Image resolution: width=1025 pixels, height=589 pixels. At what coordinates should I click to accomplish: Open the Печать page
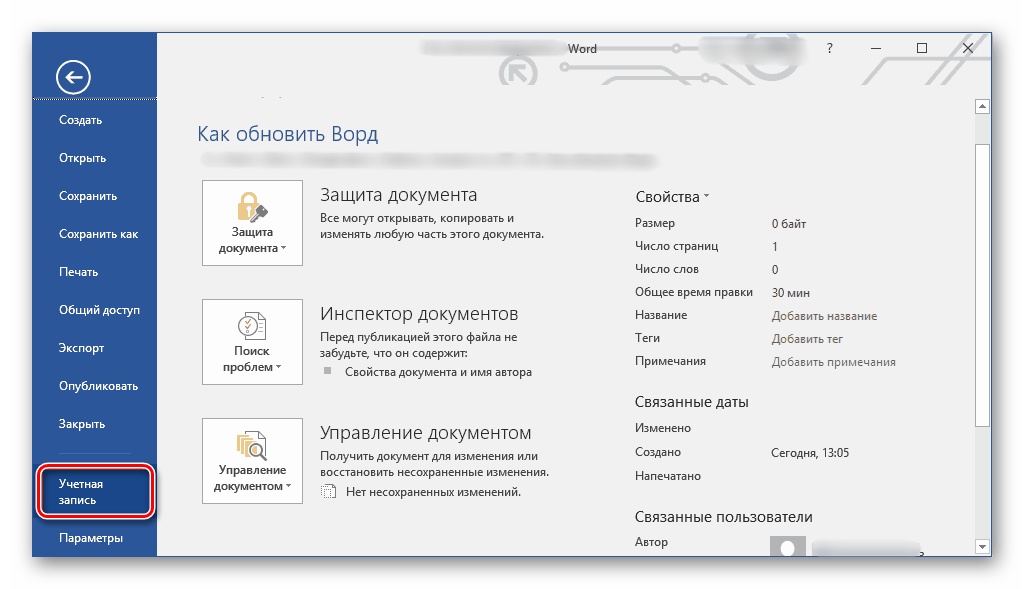78,272
